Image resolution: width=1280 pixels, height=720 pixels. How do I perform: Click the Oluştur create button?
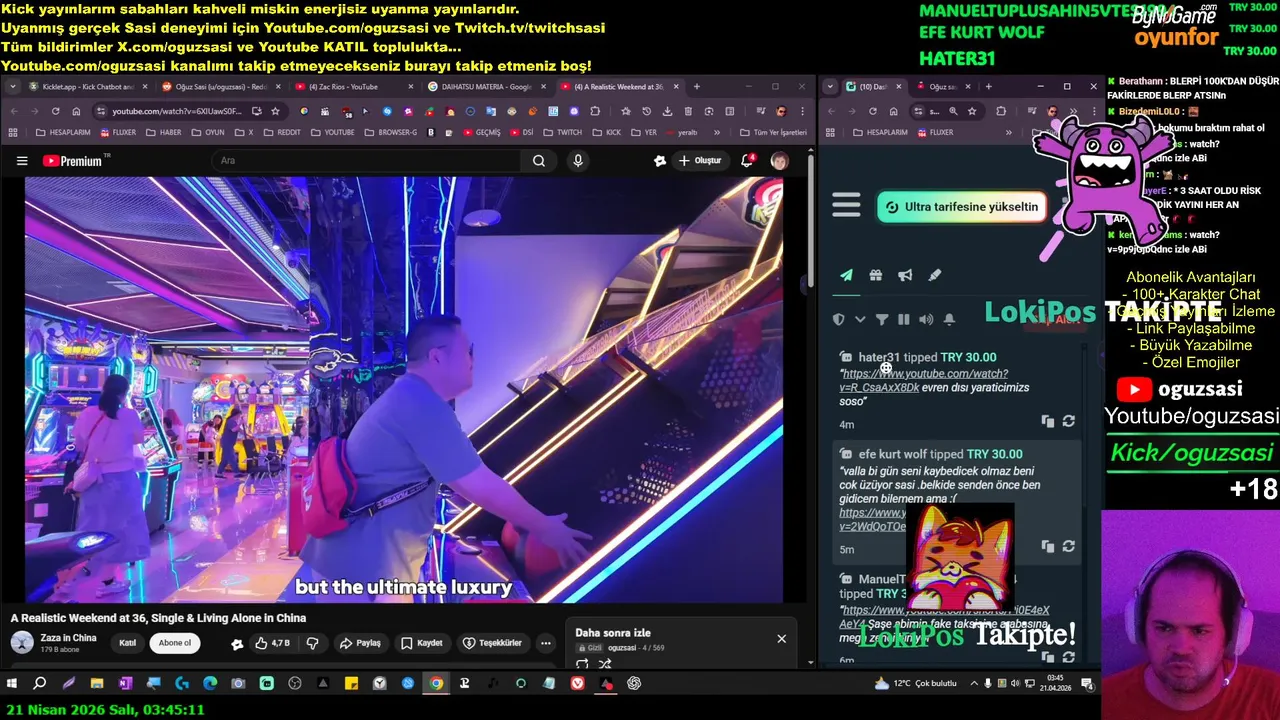tap(700, 161)
